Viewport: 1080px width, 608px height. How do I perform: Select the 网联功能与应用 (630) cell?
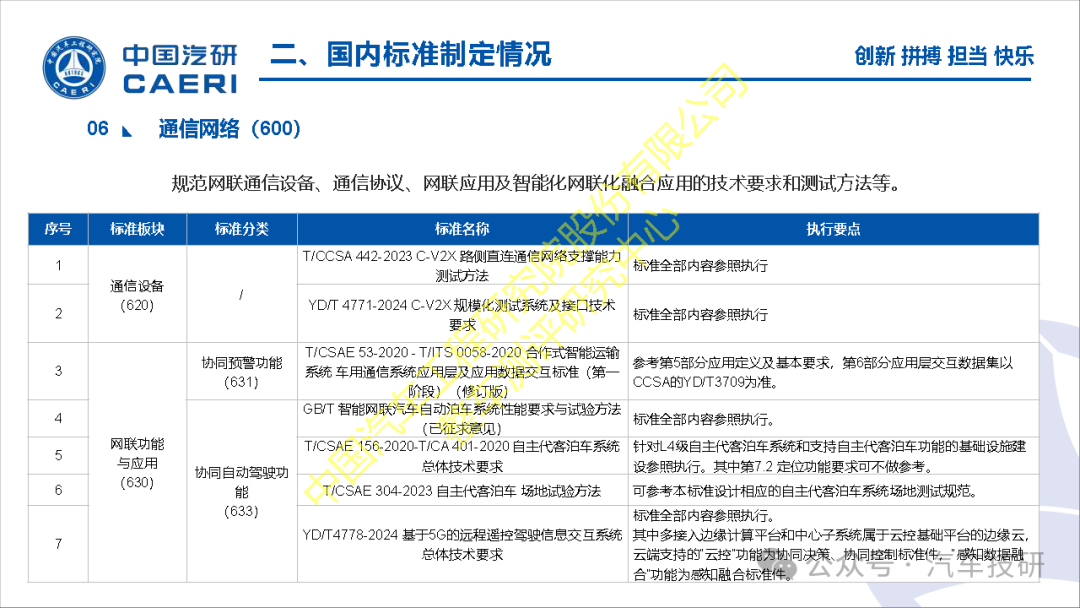137,463
